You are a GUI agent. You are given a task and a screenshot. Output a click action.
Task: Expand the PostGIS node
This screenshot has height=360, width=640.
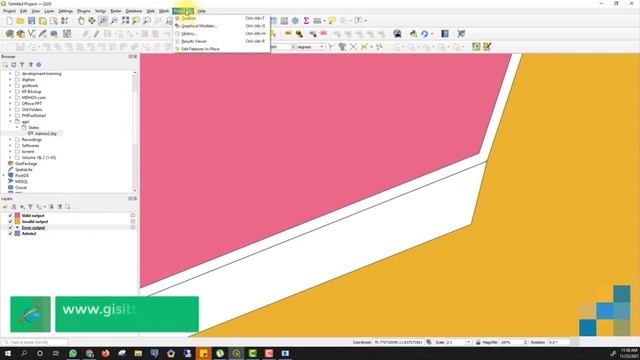(4, 176)
